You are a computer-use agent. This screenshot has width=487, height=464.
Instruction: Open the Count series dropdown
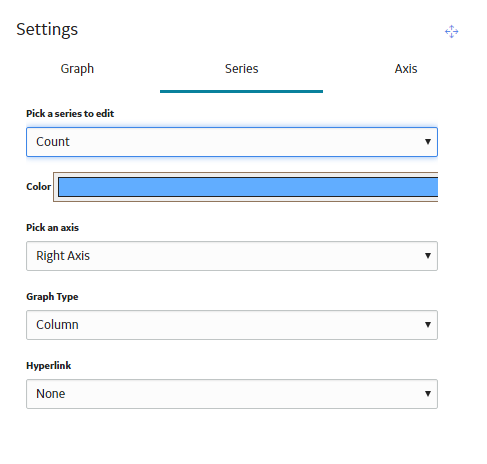click(232, 142)
